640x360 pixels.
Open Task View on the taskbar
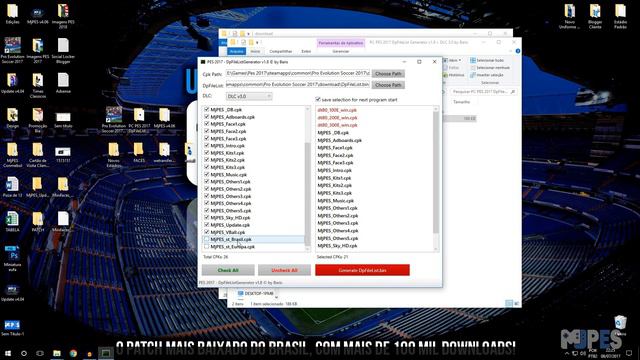click(40, 353)
